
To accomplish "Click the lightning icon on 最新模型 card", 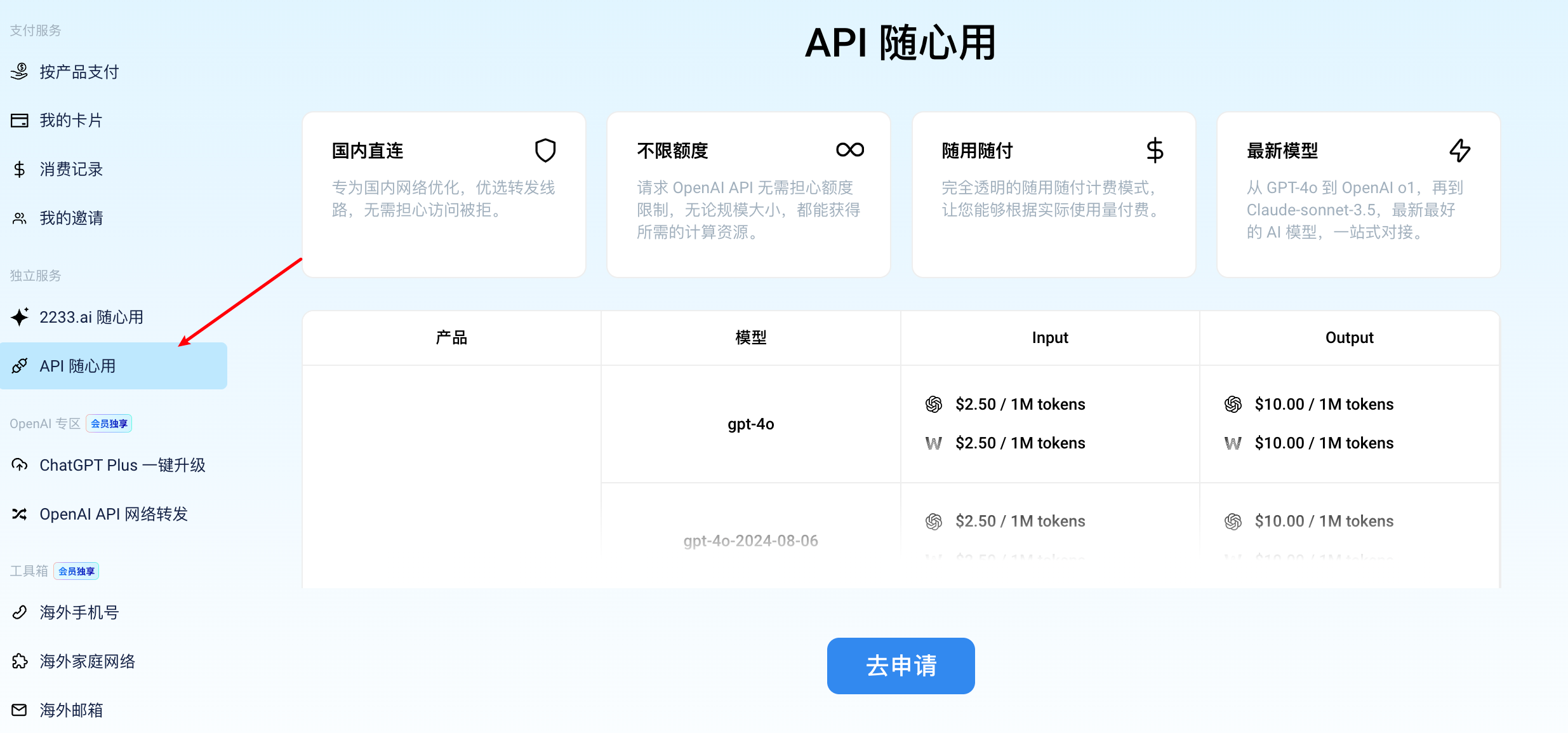I will tap(1460, 151).
